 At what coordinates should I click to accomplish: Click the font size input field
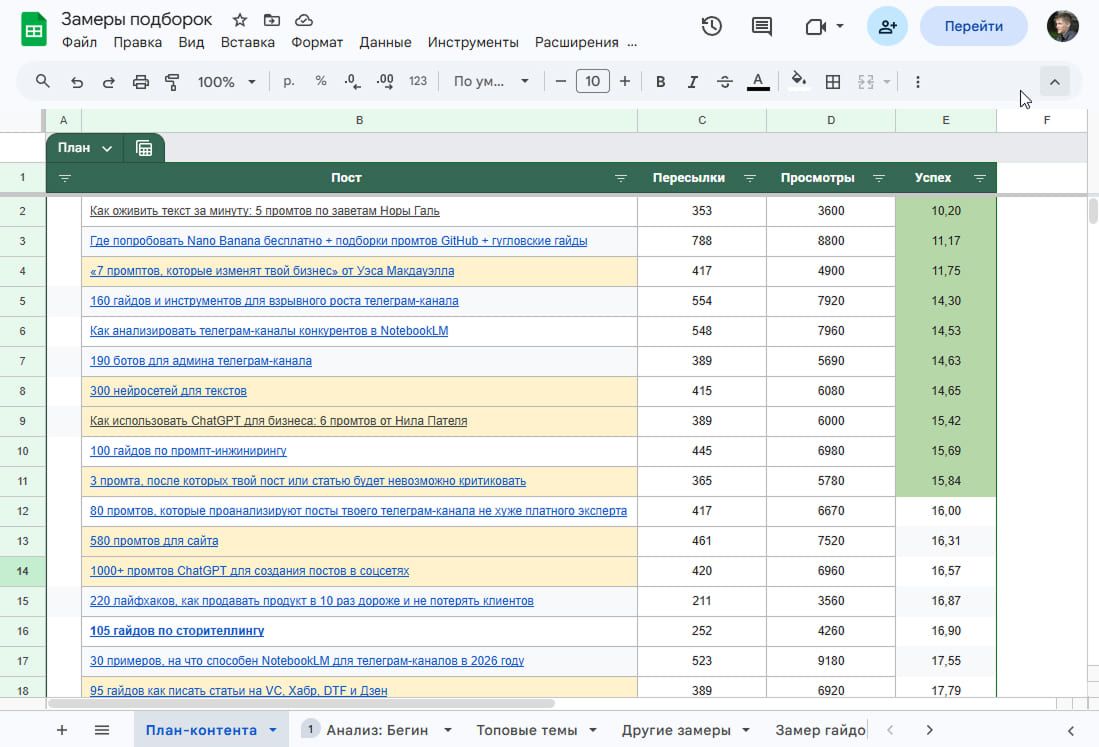pyautogui.click(x=593, y=82)
